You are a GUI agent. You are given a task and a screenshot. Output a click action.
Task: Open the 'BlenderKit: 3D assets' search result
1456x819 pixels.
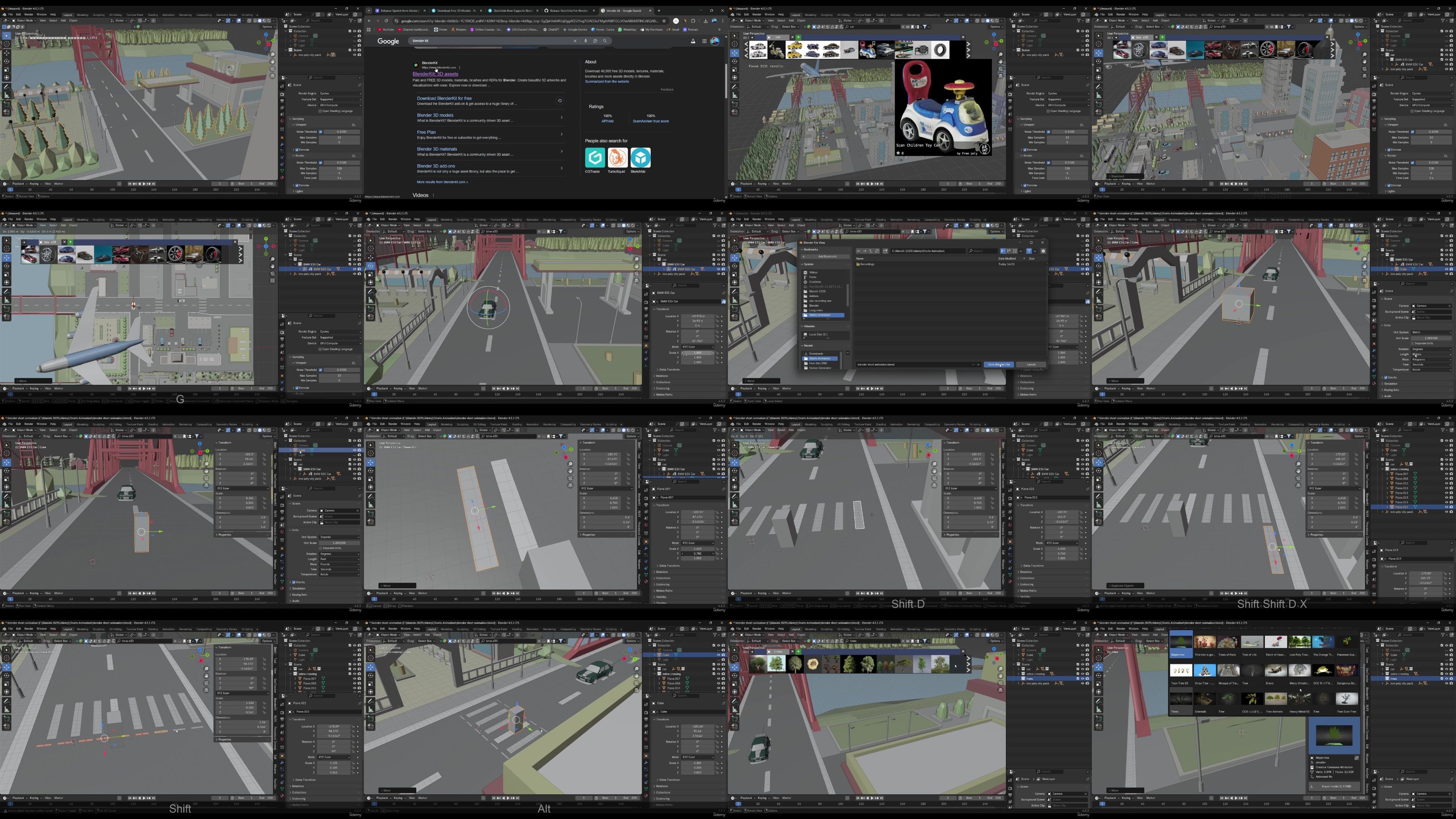(435, 74)
